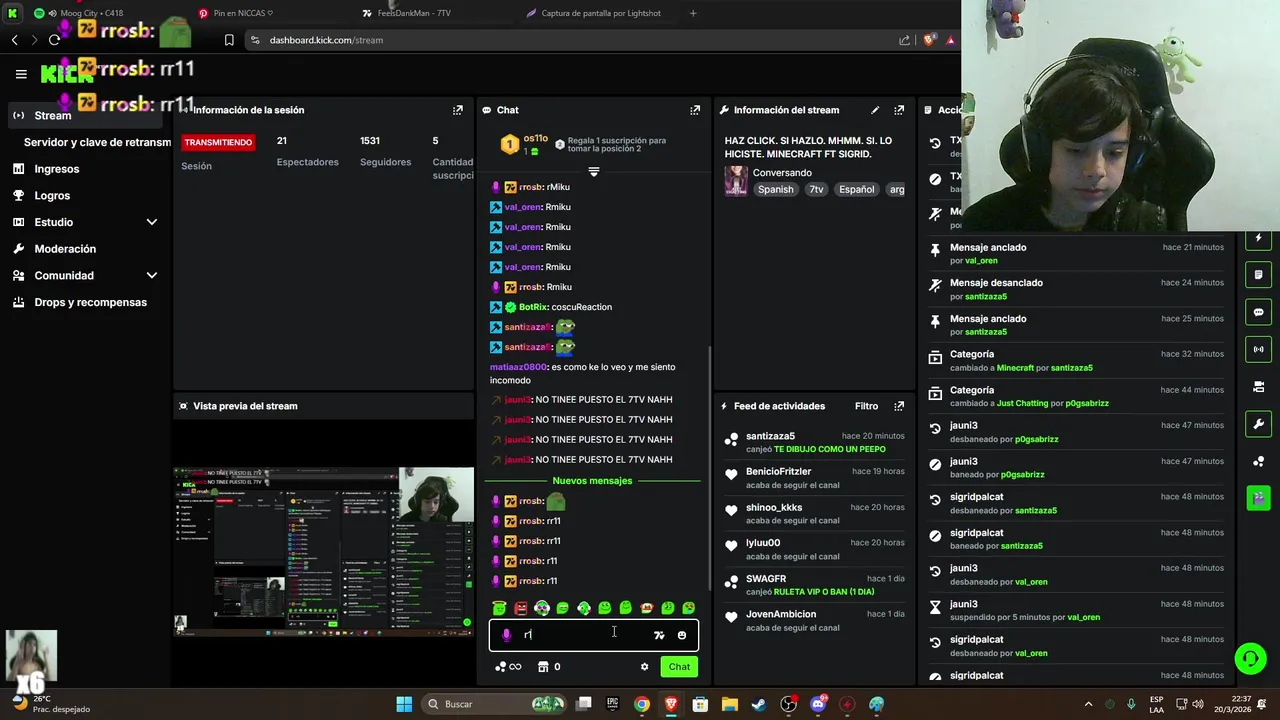Click the Spanish stream tag
Image resolution: width=1280 pixels, height=720 pixels.
(775, 189)
